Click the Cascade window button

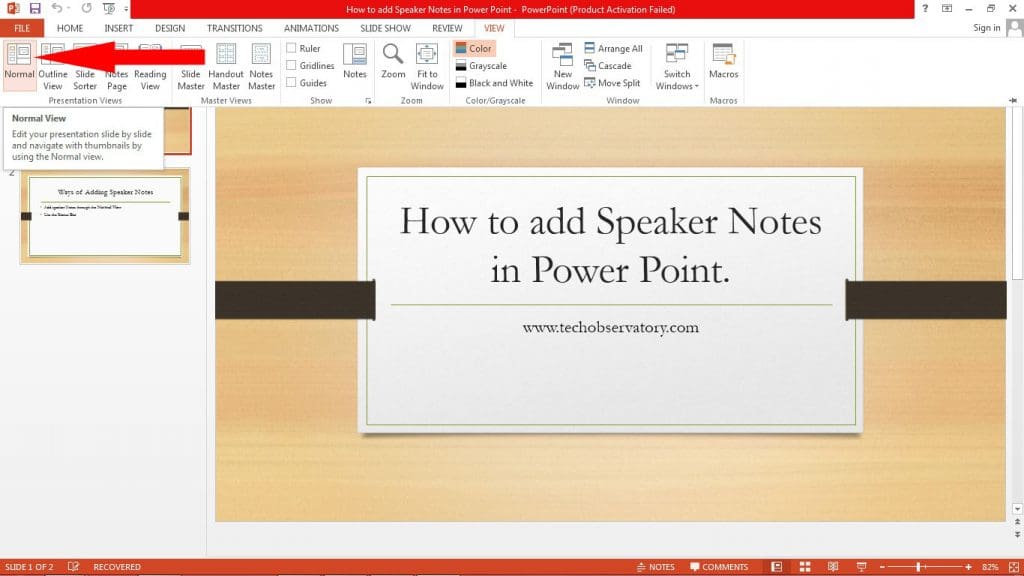pos(613,65)
